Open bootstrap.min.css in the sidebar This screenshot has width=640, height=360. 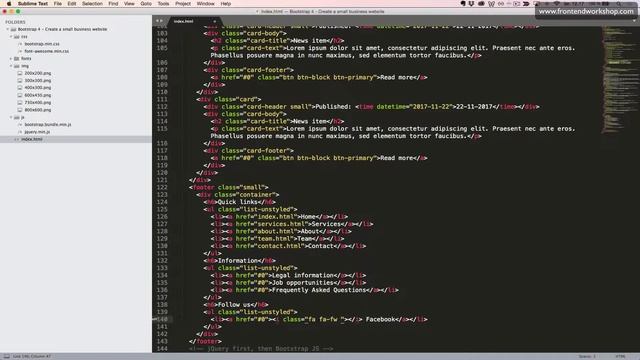(42, 44)
